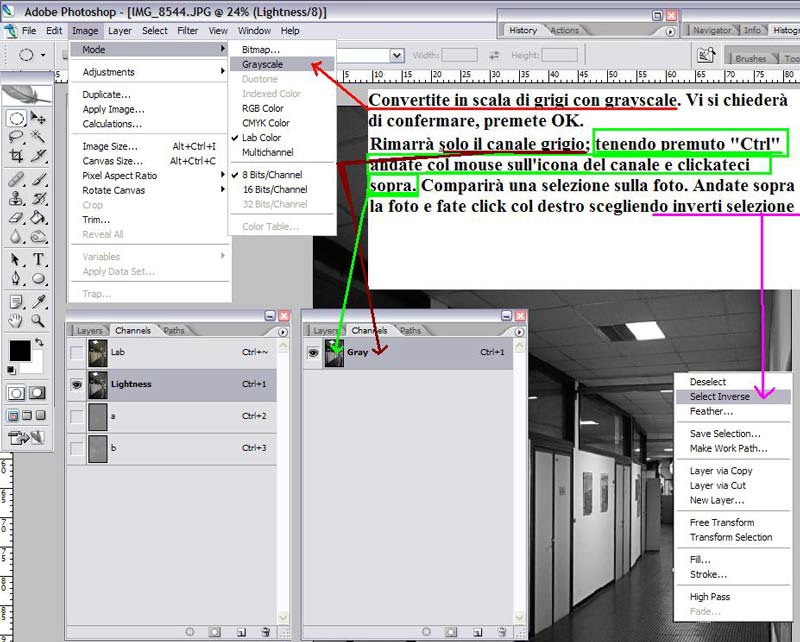Select the Move tool
This screenshot has height=642, width=800.
(x=38, y=118)
